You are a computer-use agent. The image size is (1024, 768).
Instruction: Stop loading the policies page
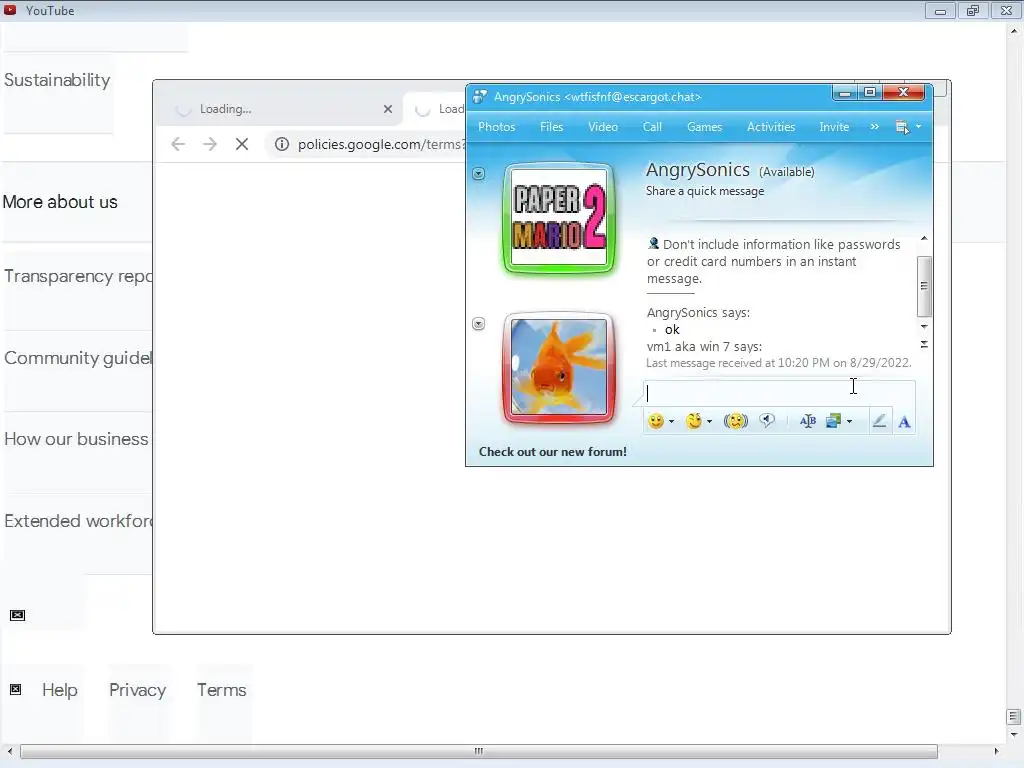point(242,144)
